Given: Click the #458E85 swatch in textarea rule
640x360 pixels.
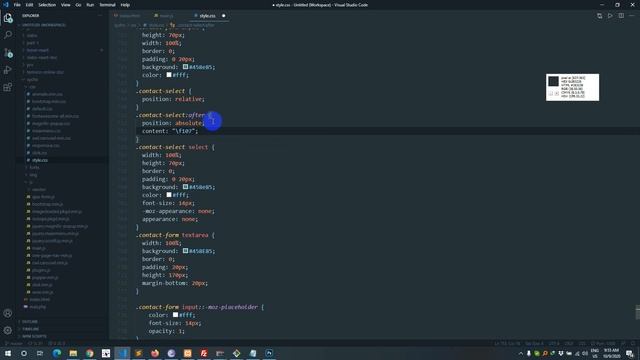Looking at the screenshot, I should point(185,251).
